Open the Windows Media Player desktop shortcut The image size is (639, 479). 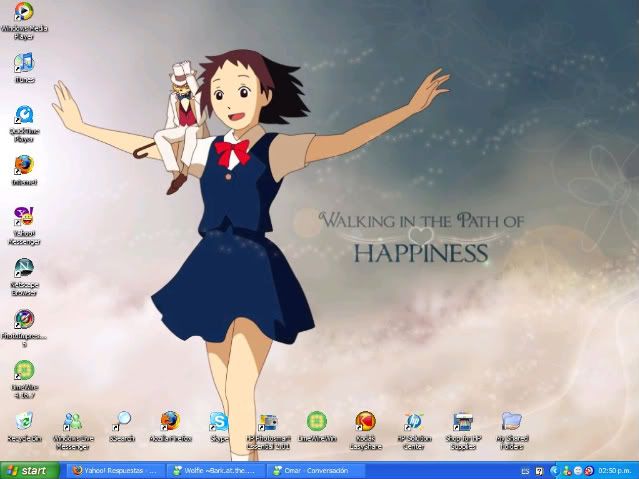24,20
